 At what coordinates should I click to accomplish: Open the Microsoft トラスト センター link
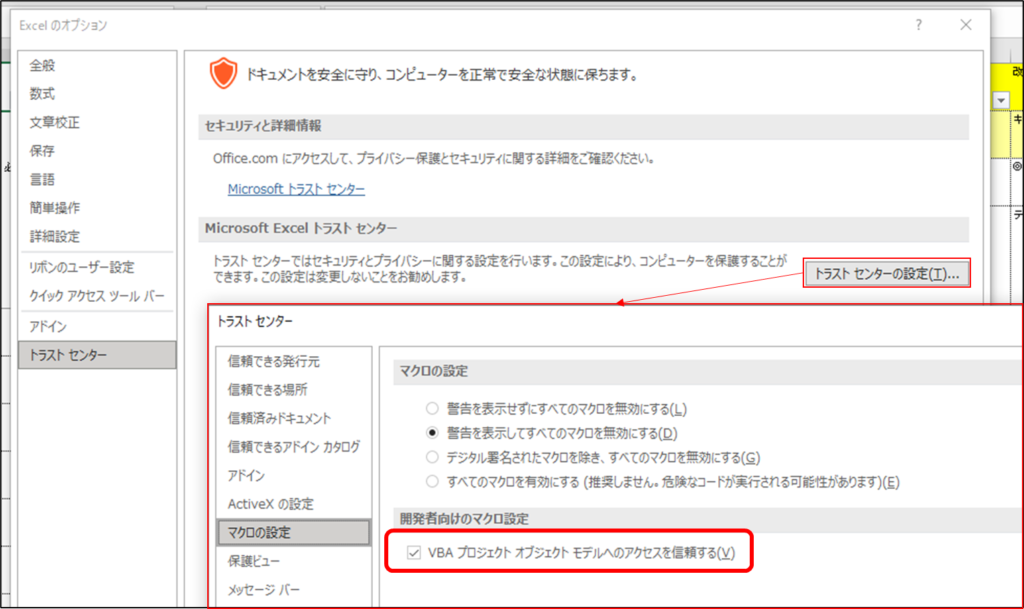296,189
